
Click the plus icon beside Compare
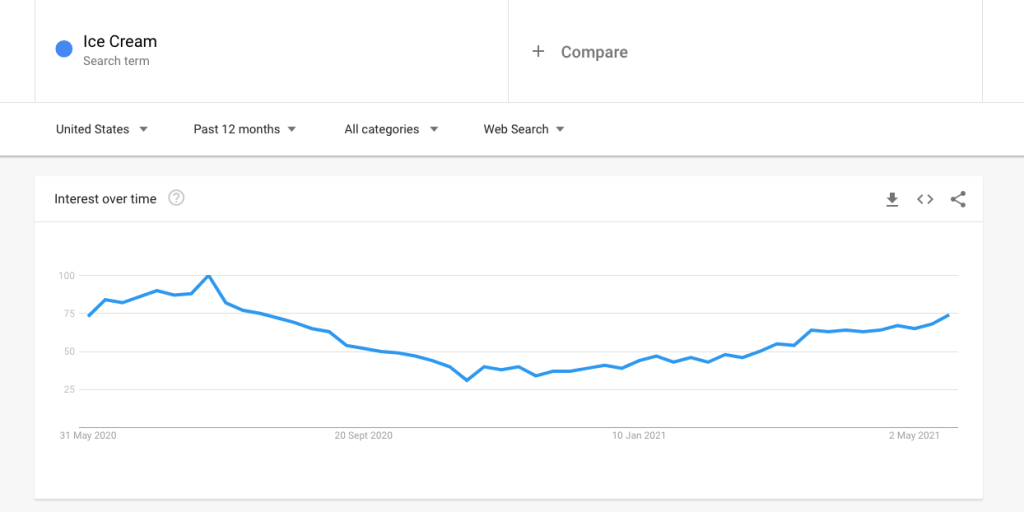[538, 52]
